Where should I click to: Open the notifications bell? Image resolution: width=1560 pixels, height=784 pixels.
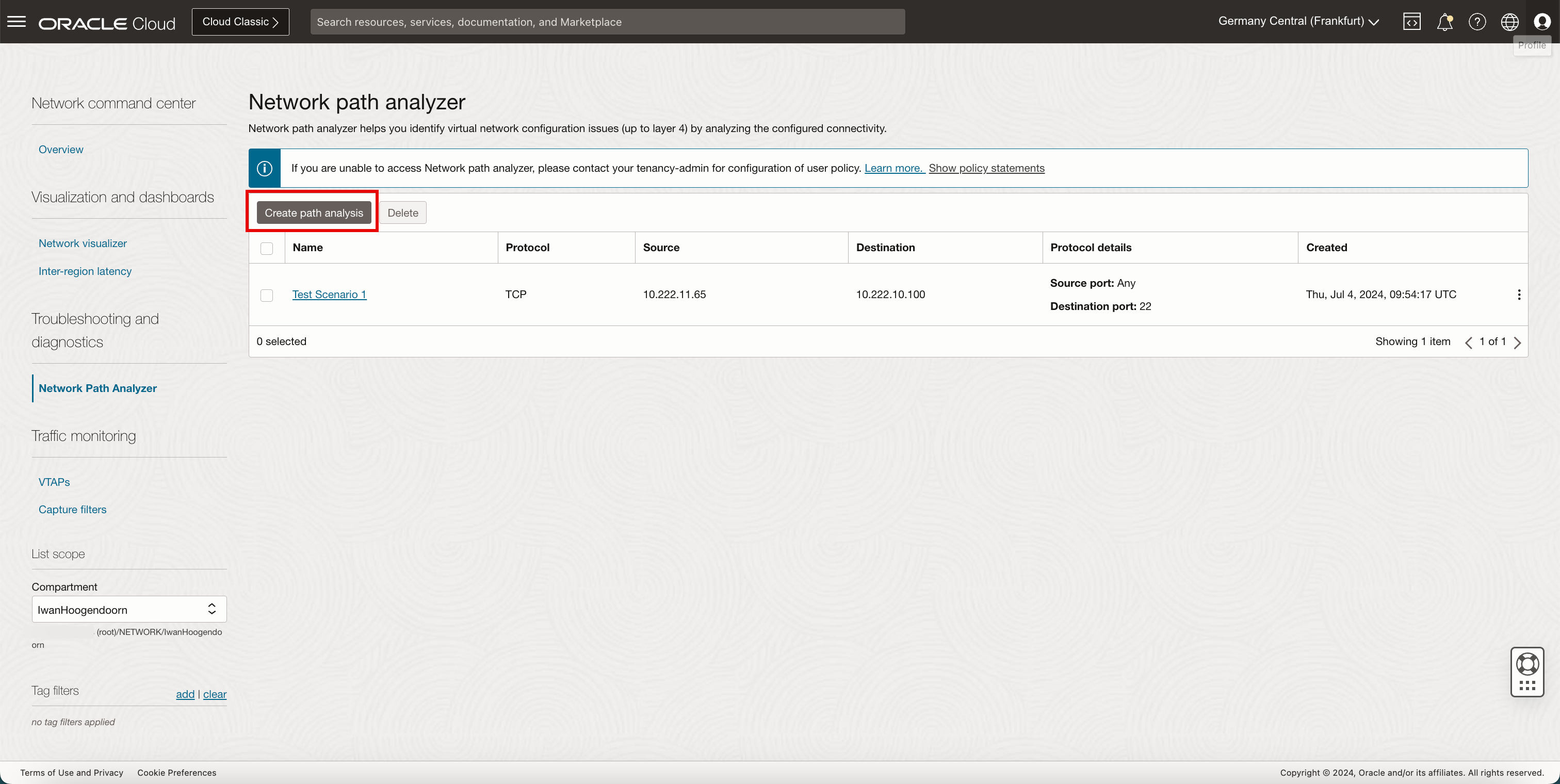point(1444,22)
